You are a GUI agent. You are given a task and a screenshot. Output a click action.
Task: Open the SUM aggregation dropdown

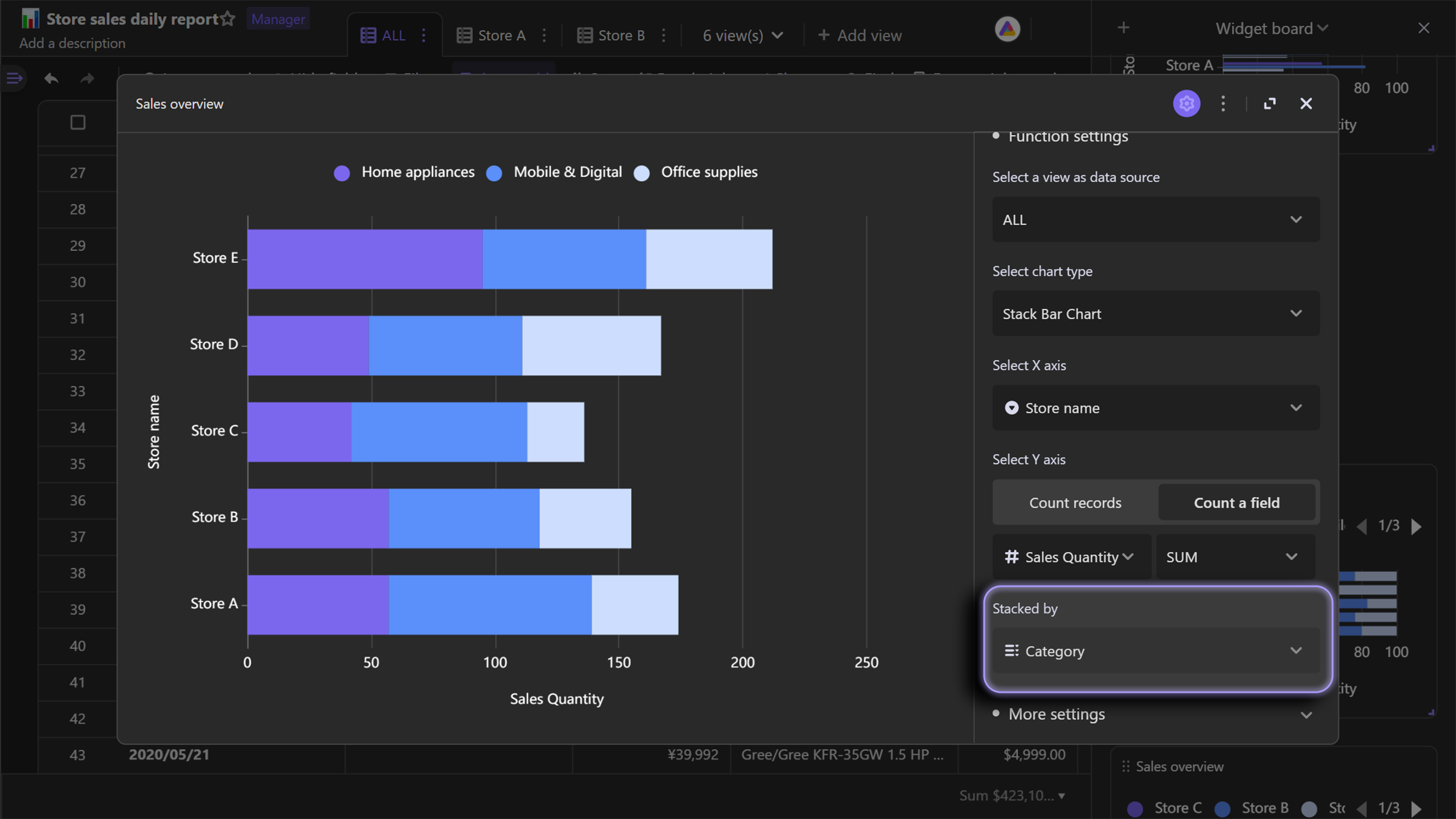click(x=1235, y=556)
